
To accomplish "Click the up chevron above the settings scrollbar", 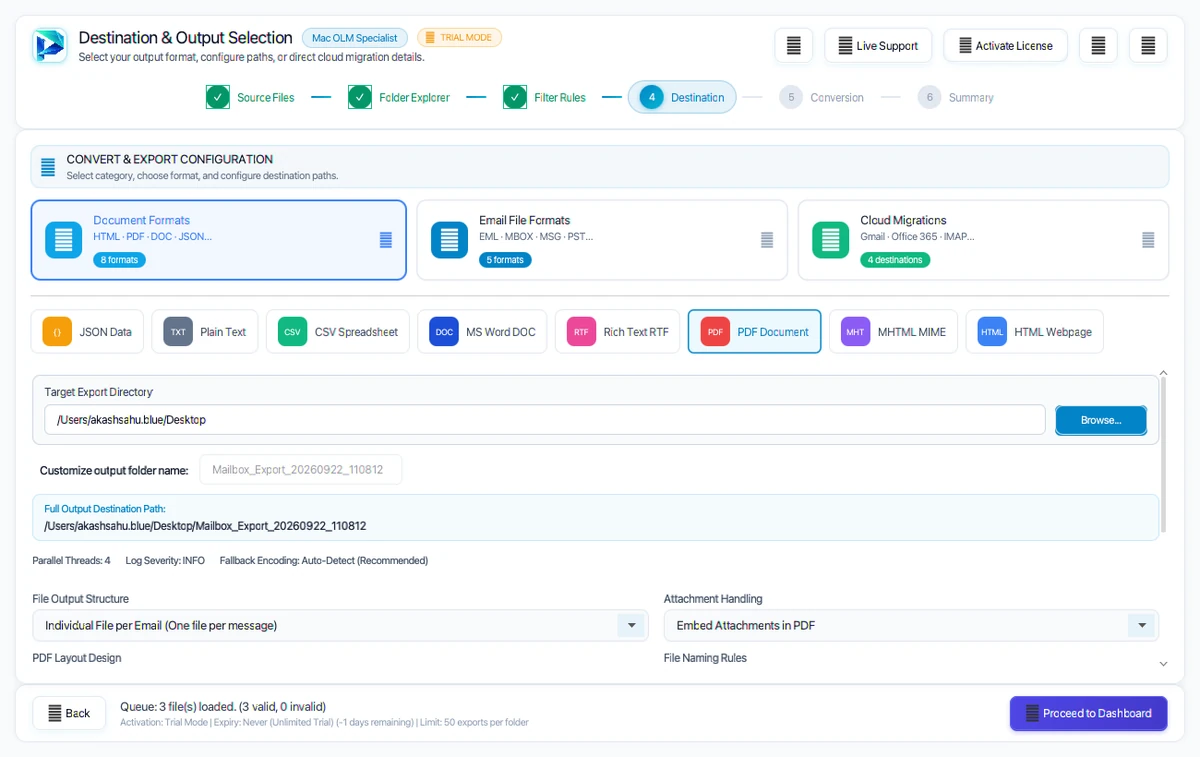I will (1163, 373).
